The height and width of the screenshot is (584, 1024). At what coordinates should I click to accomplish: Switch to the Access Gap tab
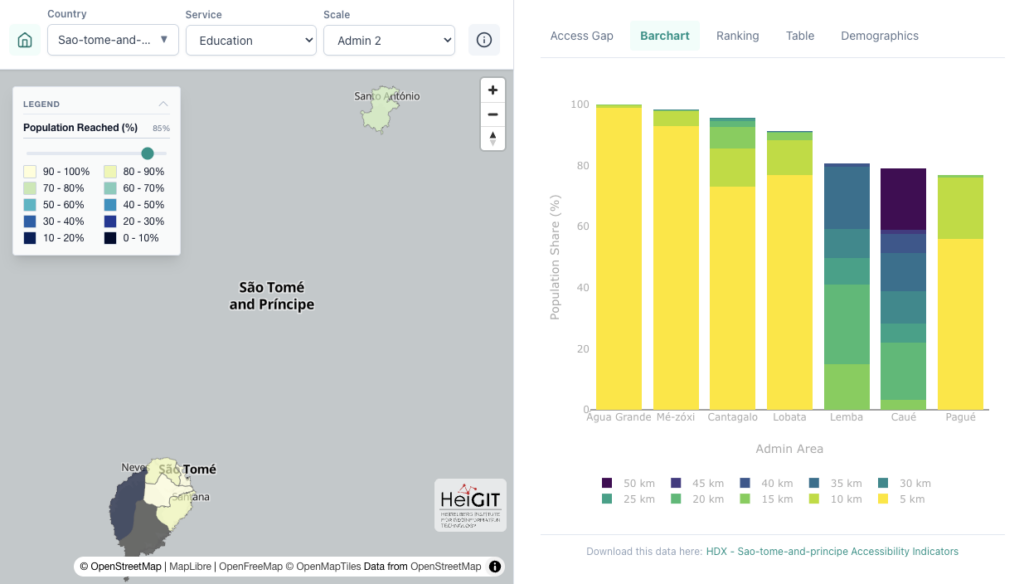pos(581,36)
